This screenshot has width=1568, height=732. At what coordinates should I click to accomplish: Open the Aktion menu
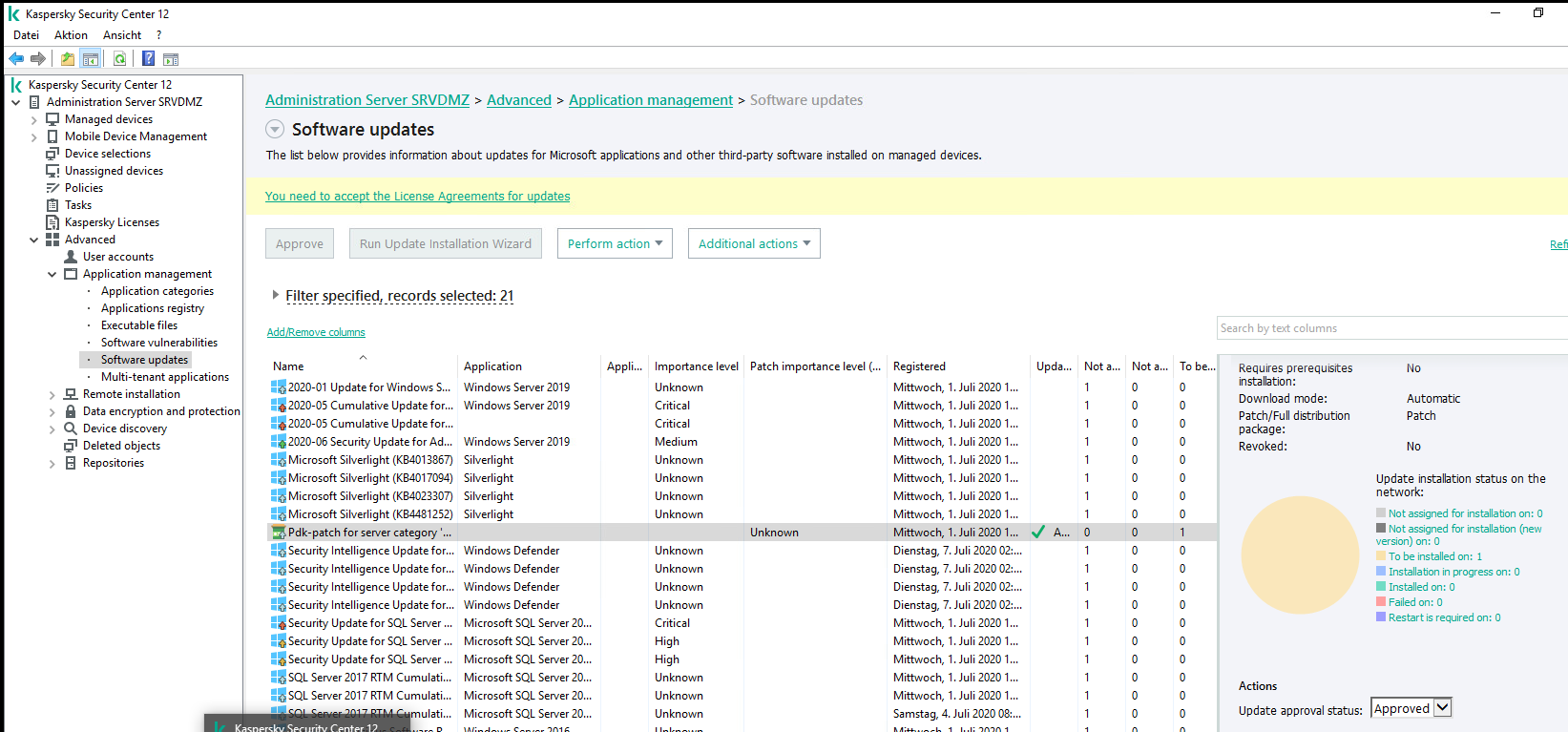coord(71,35)
